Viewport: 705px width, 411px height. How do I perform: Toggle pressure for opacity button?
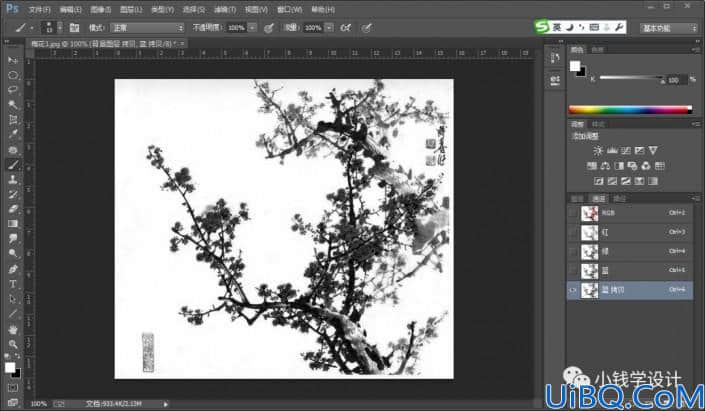point(268,28)
